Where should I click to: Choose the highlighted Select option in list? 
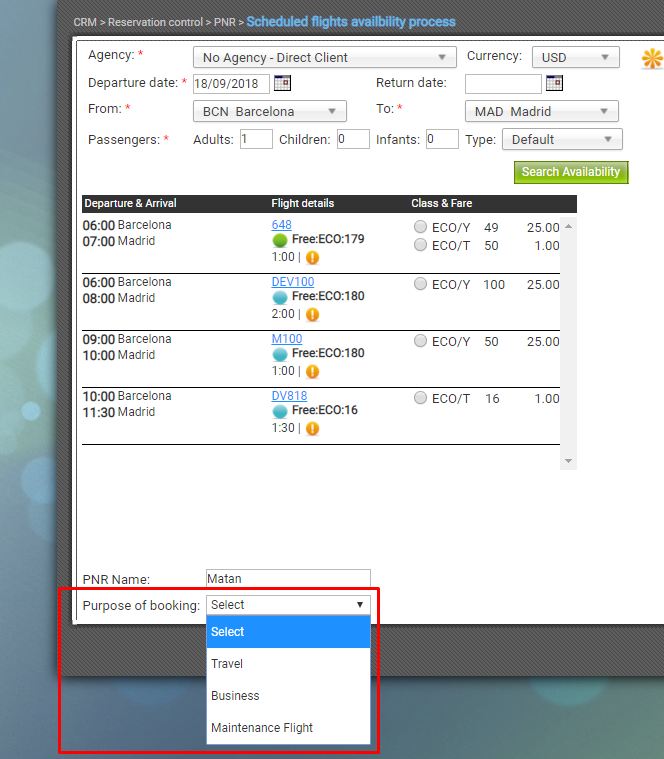[x=288, y=632]
